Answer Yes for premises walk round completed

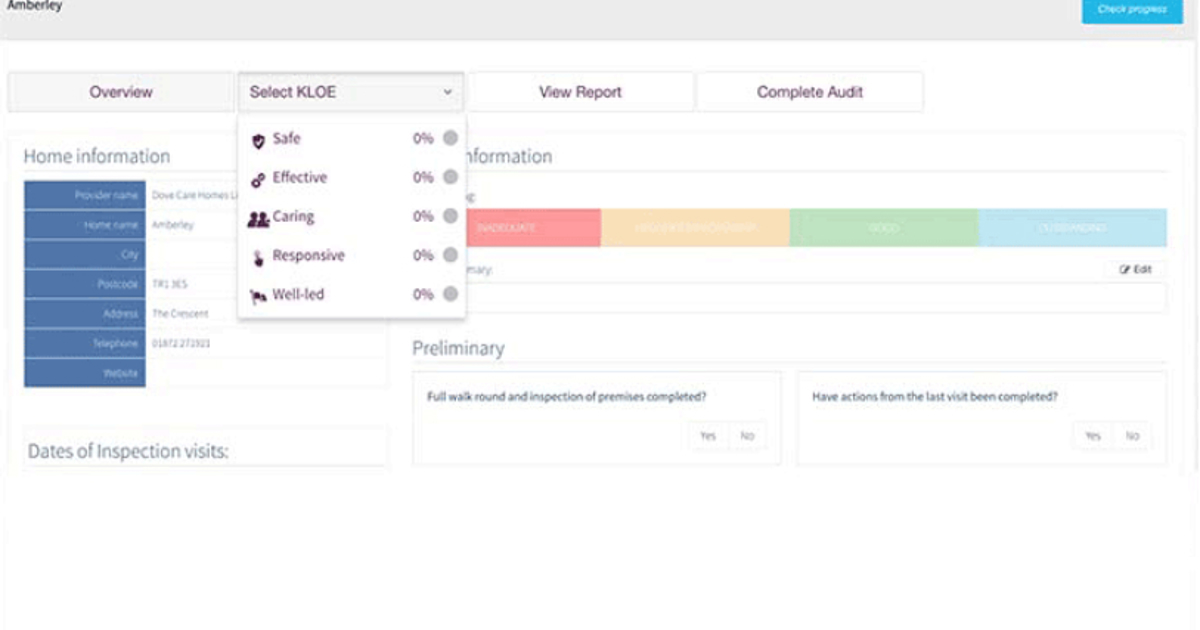[707, 436]
